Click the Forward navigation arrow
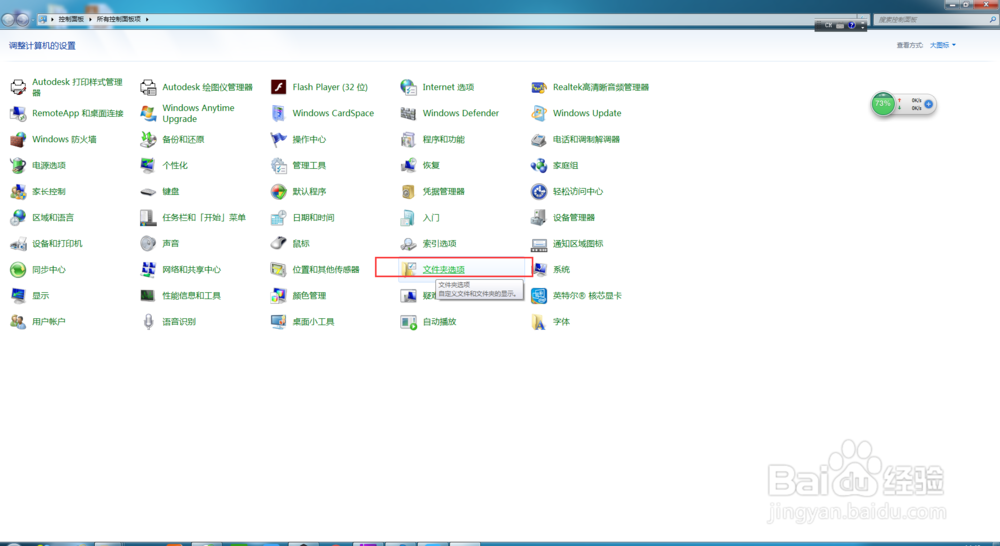This screenshot has height=546, width=1000. click(22, 20)
